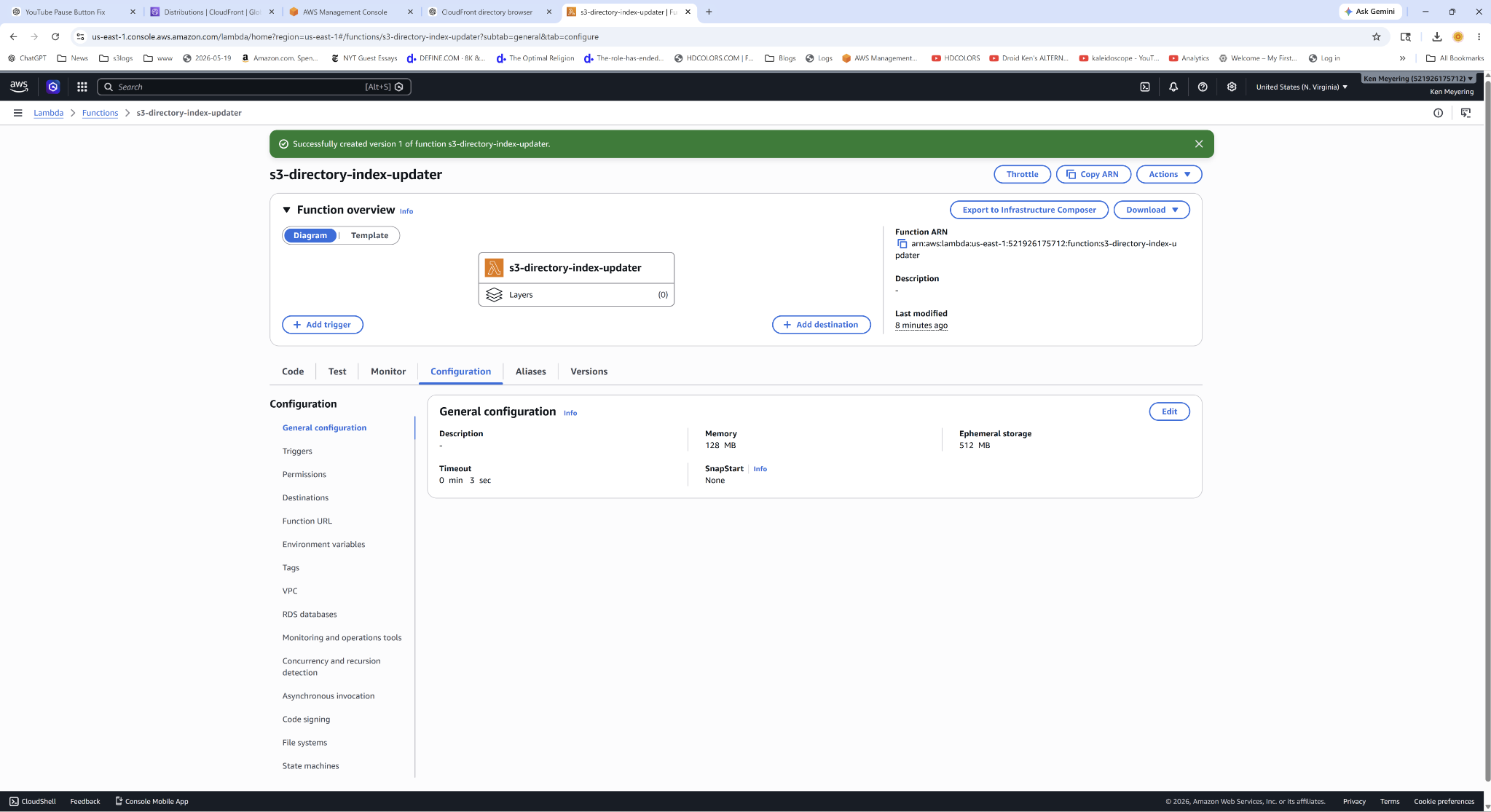Viewport: 1491px width, 812px height.
Task: Open the Download dropdown
Action: pyautogui.click(x=1152, y=210)
